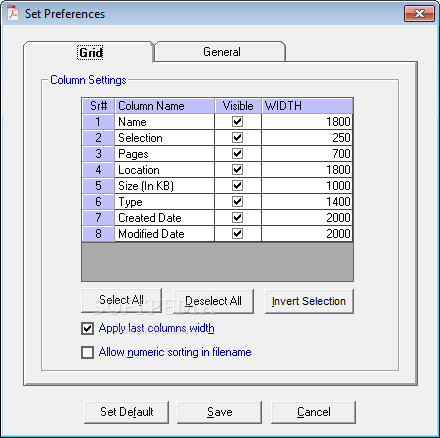Toggle Visible checkbox for Selection column
This screenshot has height=438, width=440.
pyautogui.click(x=237, y=138)
